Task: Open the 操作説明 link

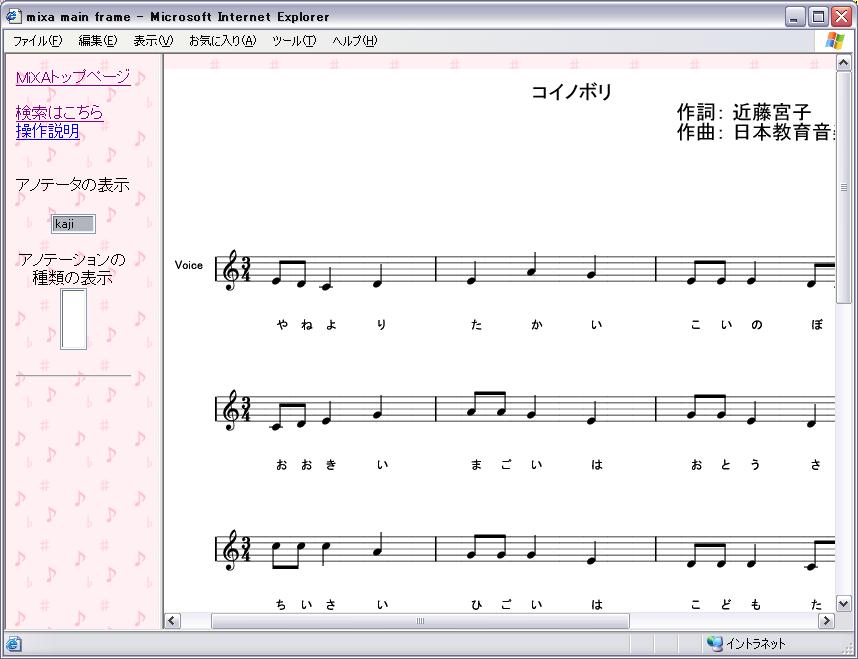Action: click(48, 131)
